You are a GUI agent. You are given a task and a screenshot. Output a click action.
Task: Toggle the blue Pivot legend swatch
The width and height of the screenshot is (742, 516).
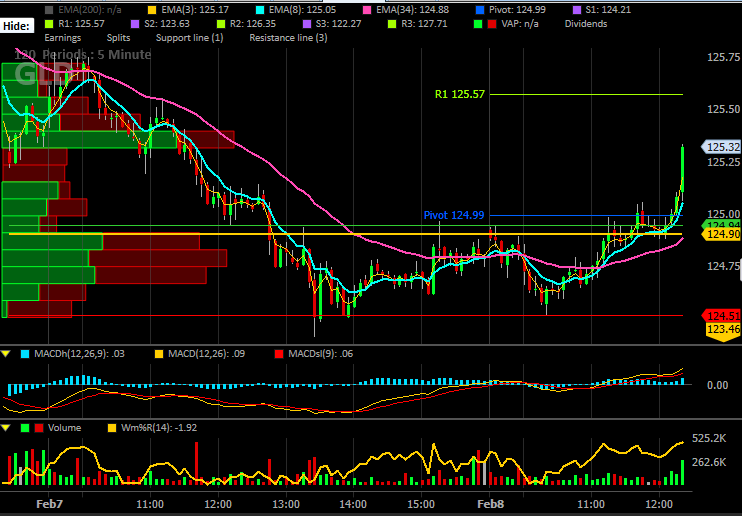(480, 9)
